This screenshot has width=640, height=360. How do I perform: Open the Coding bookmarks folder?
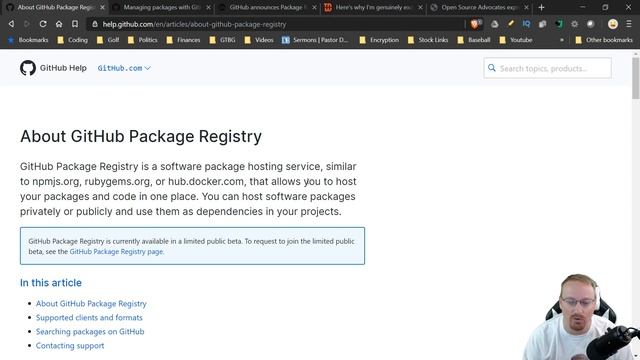73,40
